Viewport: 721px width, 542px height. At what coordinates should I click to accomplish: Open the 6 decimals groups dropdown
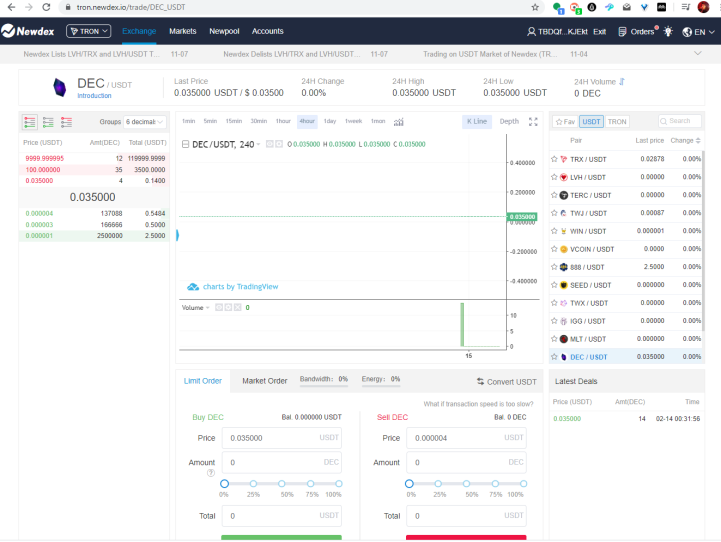point(145,122)
